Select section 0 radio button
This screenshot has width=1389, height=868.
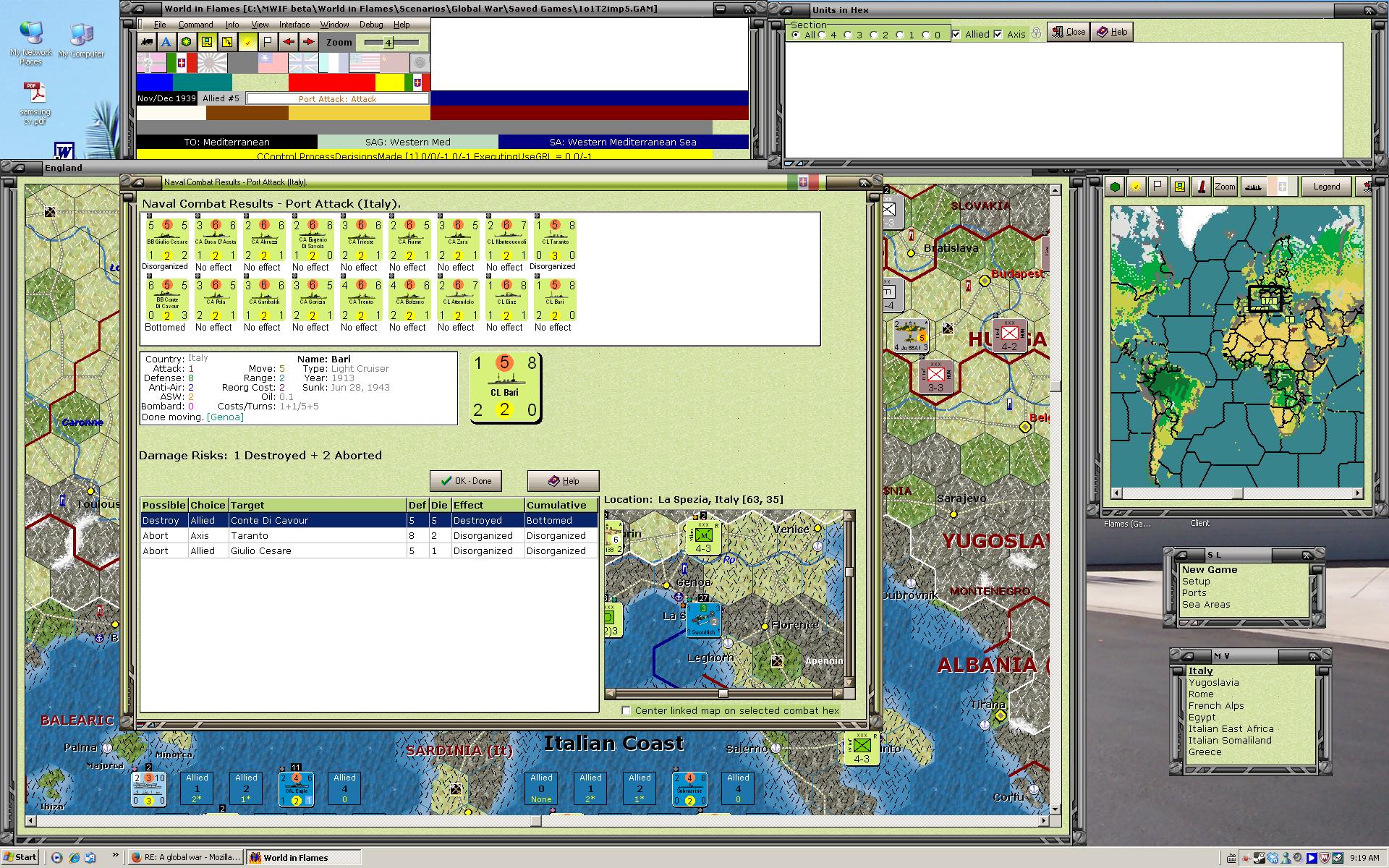926,35
